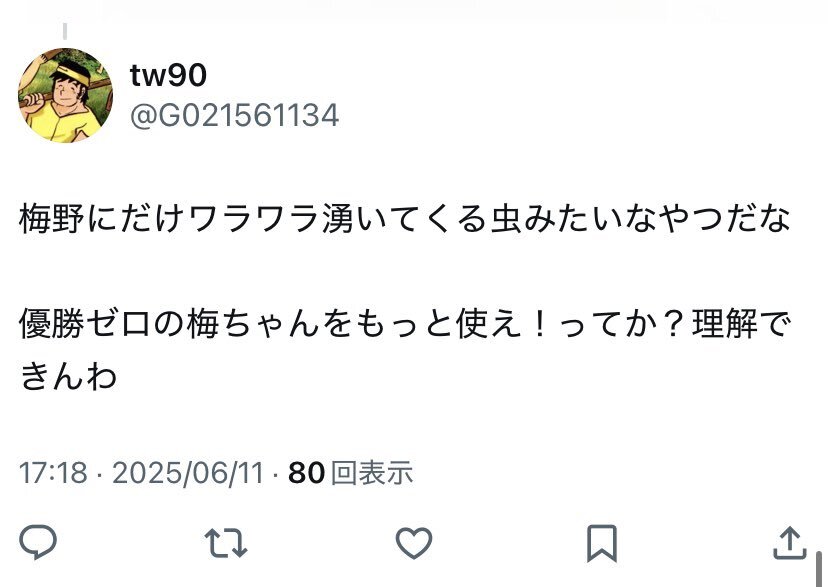Image resolution: width=828 pixels, height=587 pixels.
Task: Bookmark this tweet
Action: click(602, 543)
